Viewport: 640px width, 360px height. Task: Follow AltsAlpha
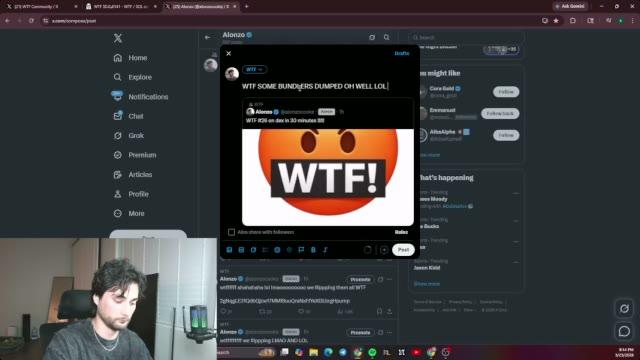(506, 135)
